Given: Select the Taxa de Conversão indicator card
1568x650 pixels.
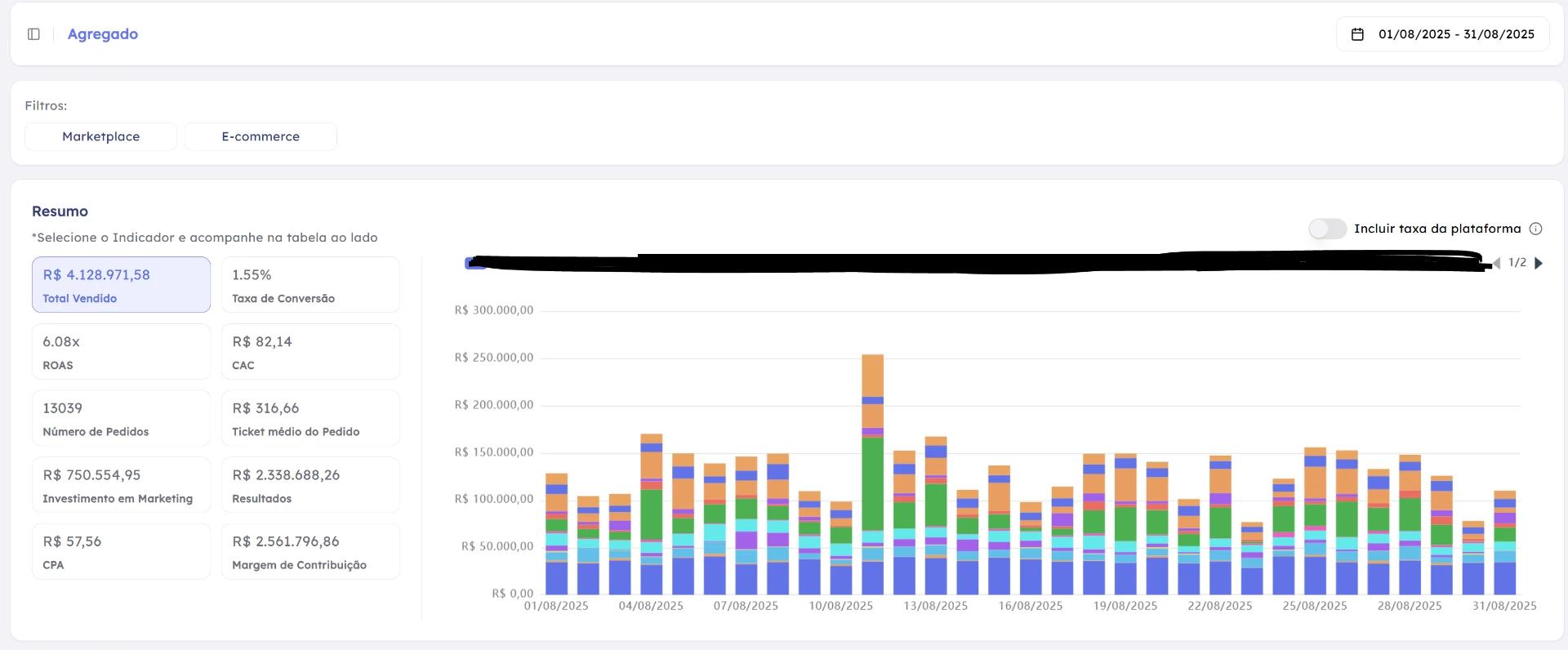Looking at the screenshot, I should coord(310,285).
